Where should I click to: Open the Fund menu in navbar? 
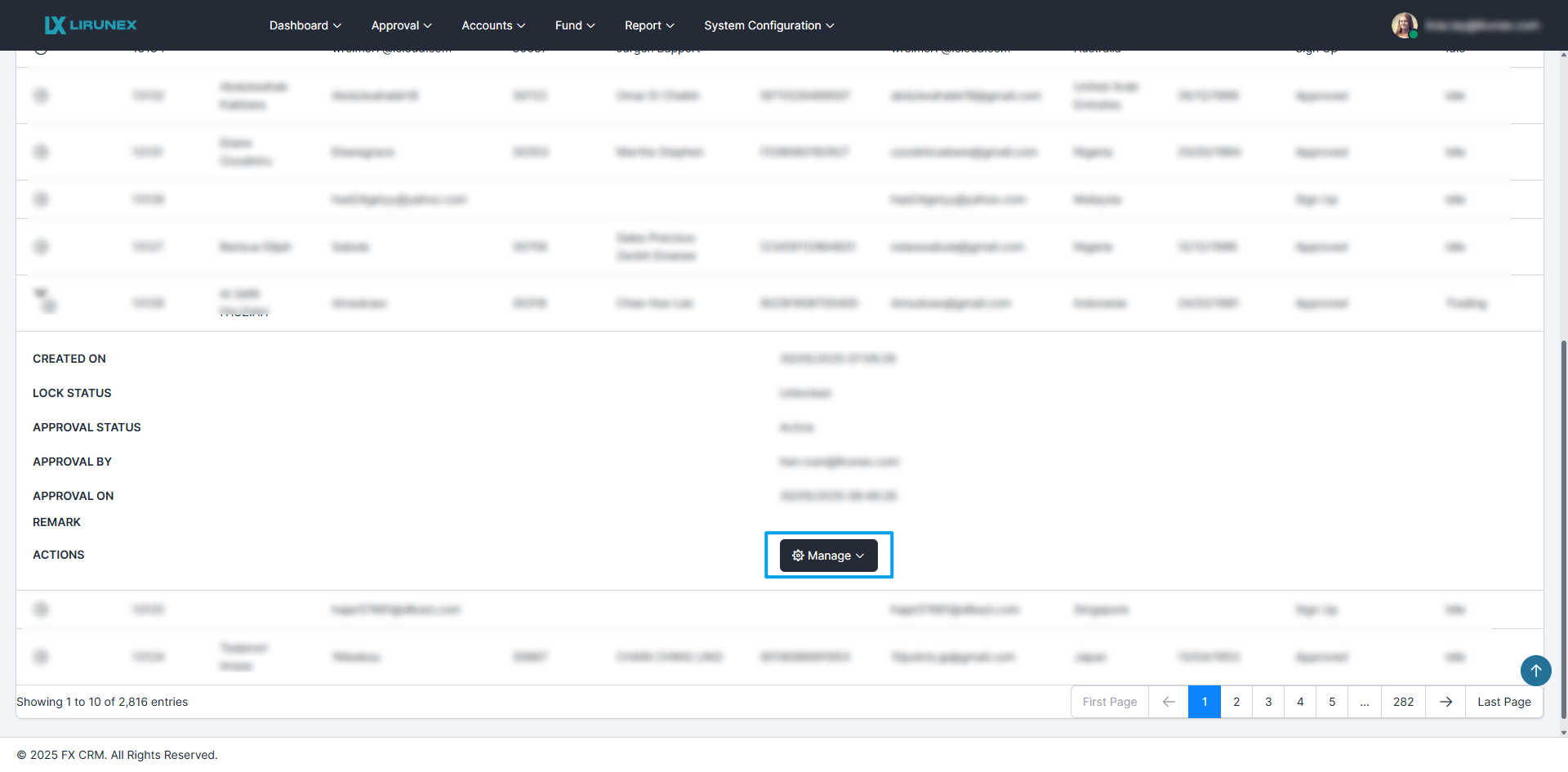click(574, 25)
